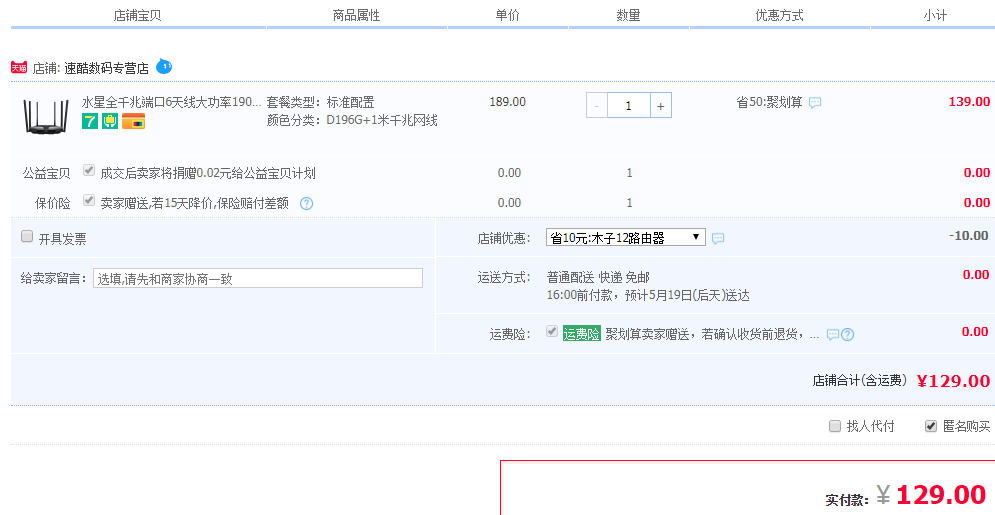Screen dimensions: 995x515
Task: Click the 省50:聚划算 discount text
Action: tap(769, 102)
